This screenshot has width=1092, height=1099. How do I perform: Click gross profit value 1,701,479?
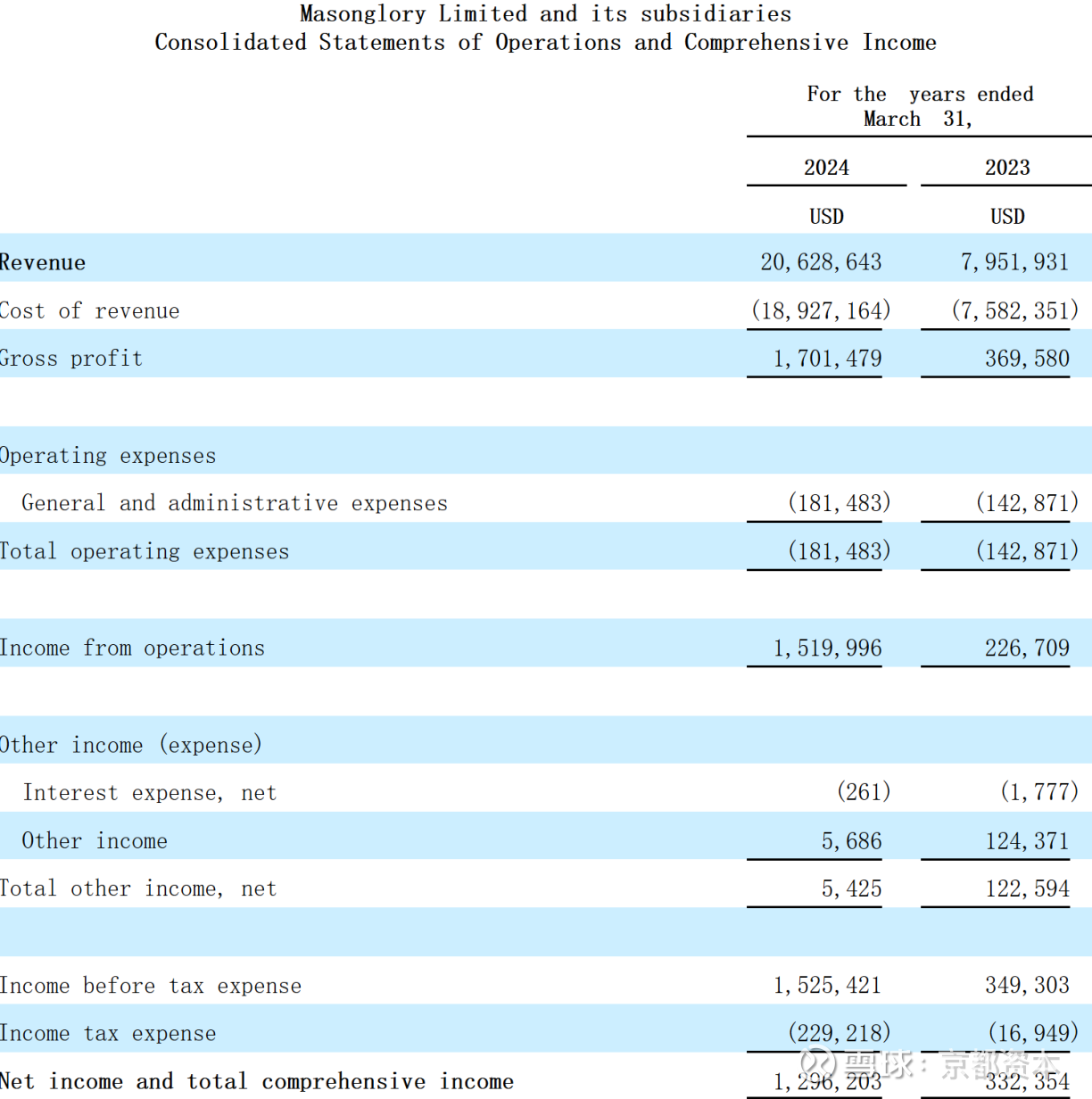click(827, 359)
